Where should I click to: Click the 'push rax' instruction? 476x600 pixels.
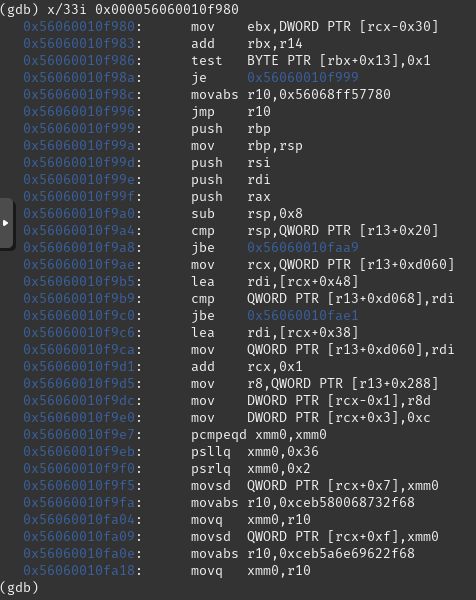pos(231,197)
